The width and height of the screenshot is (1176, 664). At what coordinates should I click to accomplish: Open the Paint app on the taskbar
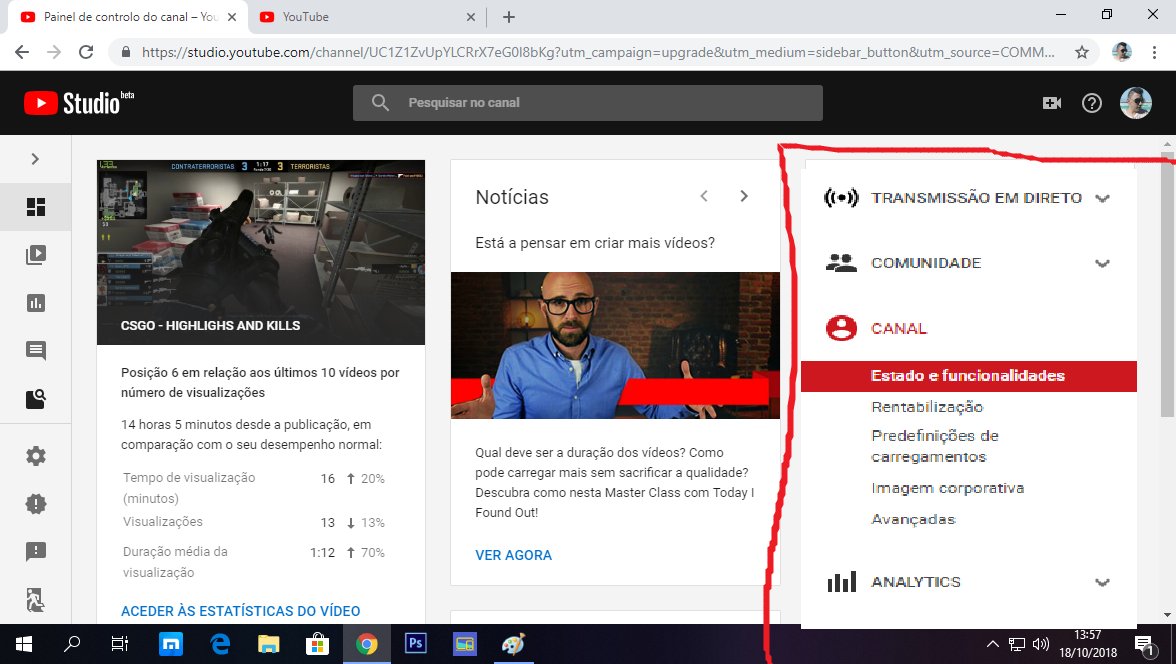514,644
